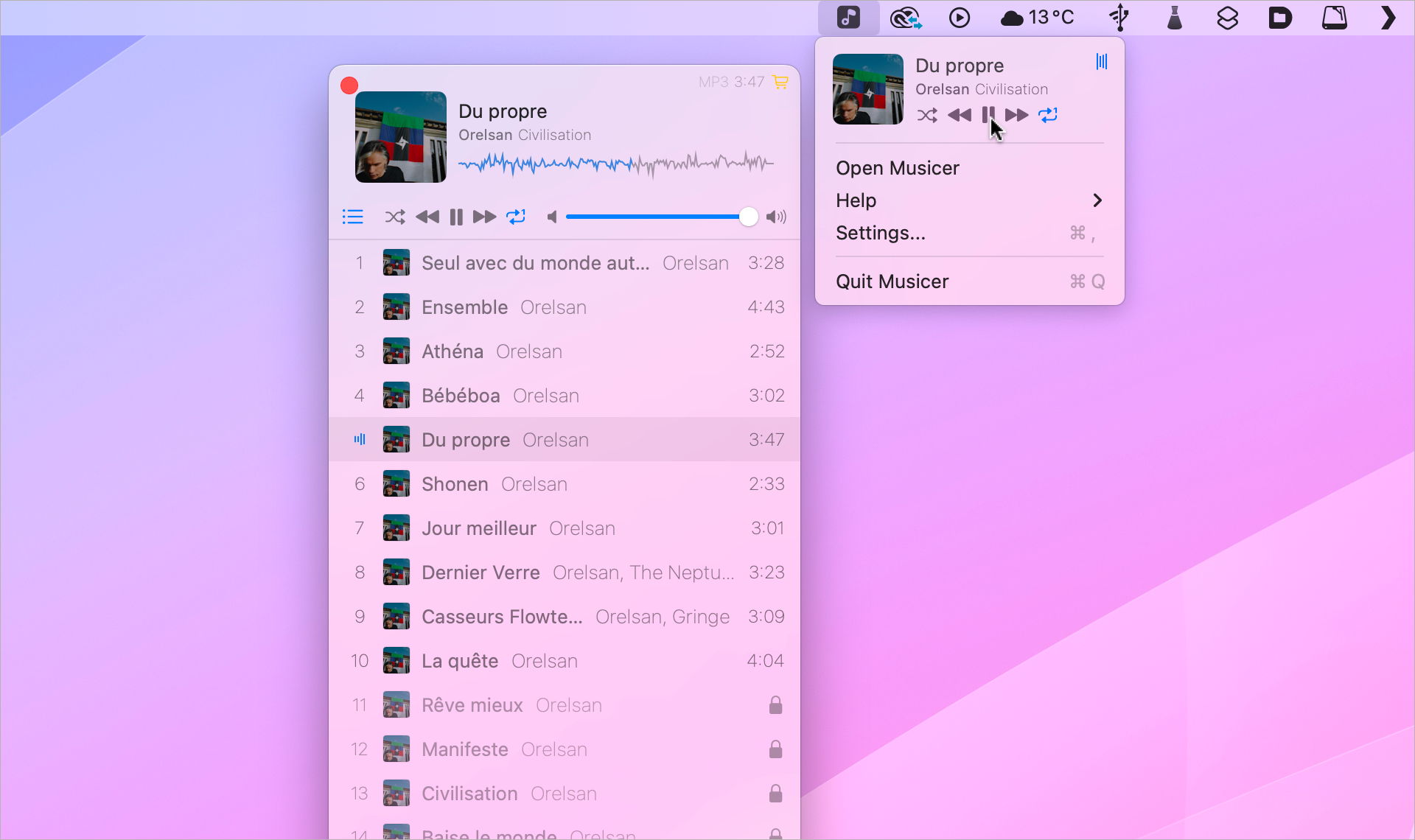This screenshot has width=1415, height=840.
Task: Pause playback from the menu bar popup
Action: tap(988, 115)
